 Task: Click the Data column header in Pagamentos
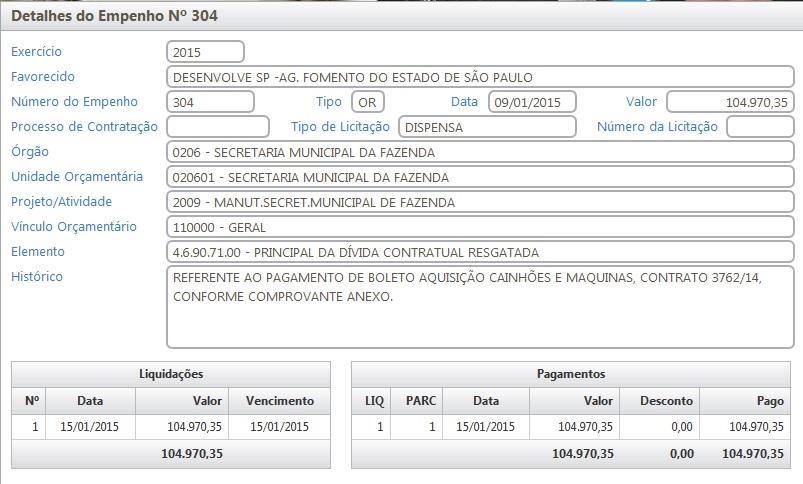(x=486, y=401)
